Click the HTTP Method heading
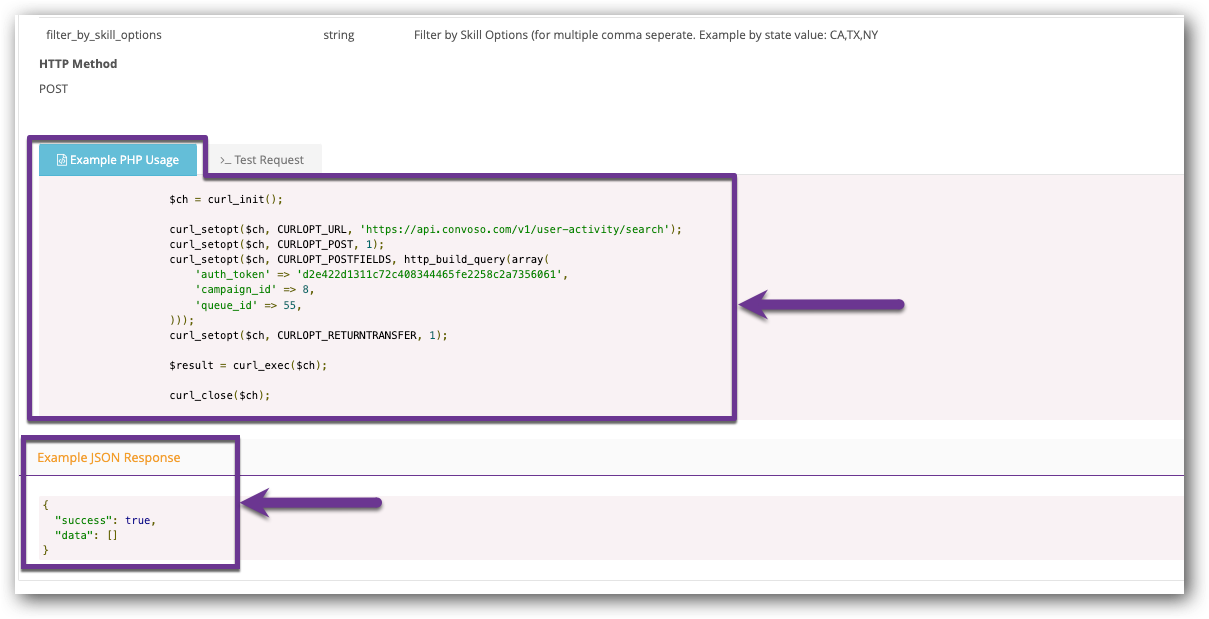This screenshot has height=619, width=1209. coord(78,64)
